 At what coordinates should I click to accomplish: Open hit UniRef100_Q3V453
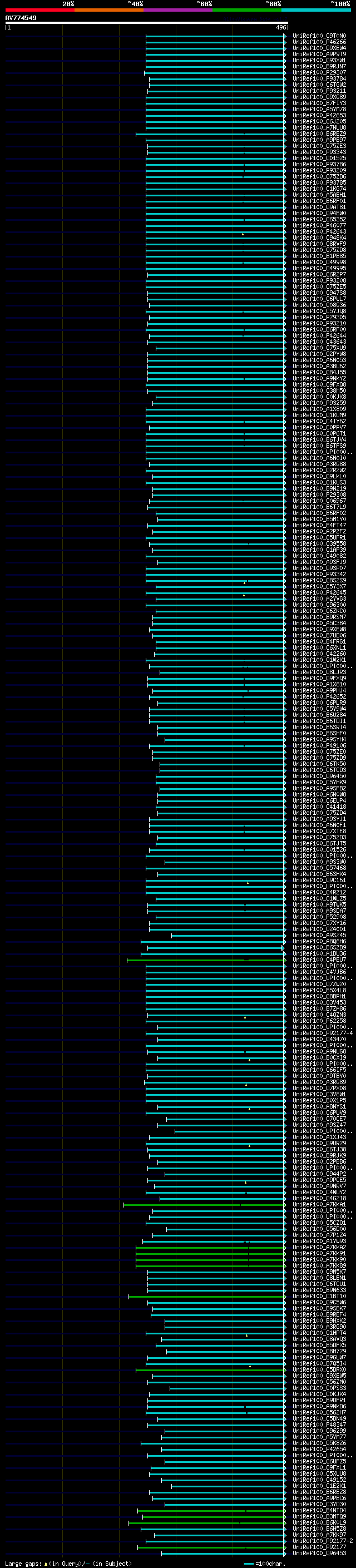coord(319,1002)
